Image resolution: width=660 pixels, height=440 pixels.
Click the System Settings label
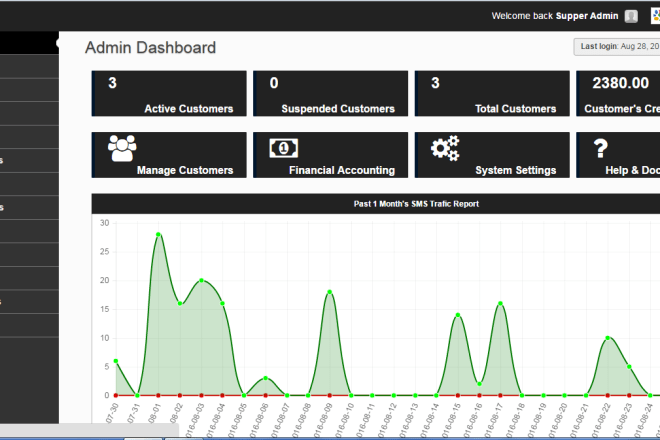516,170
